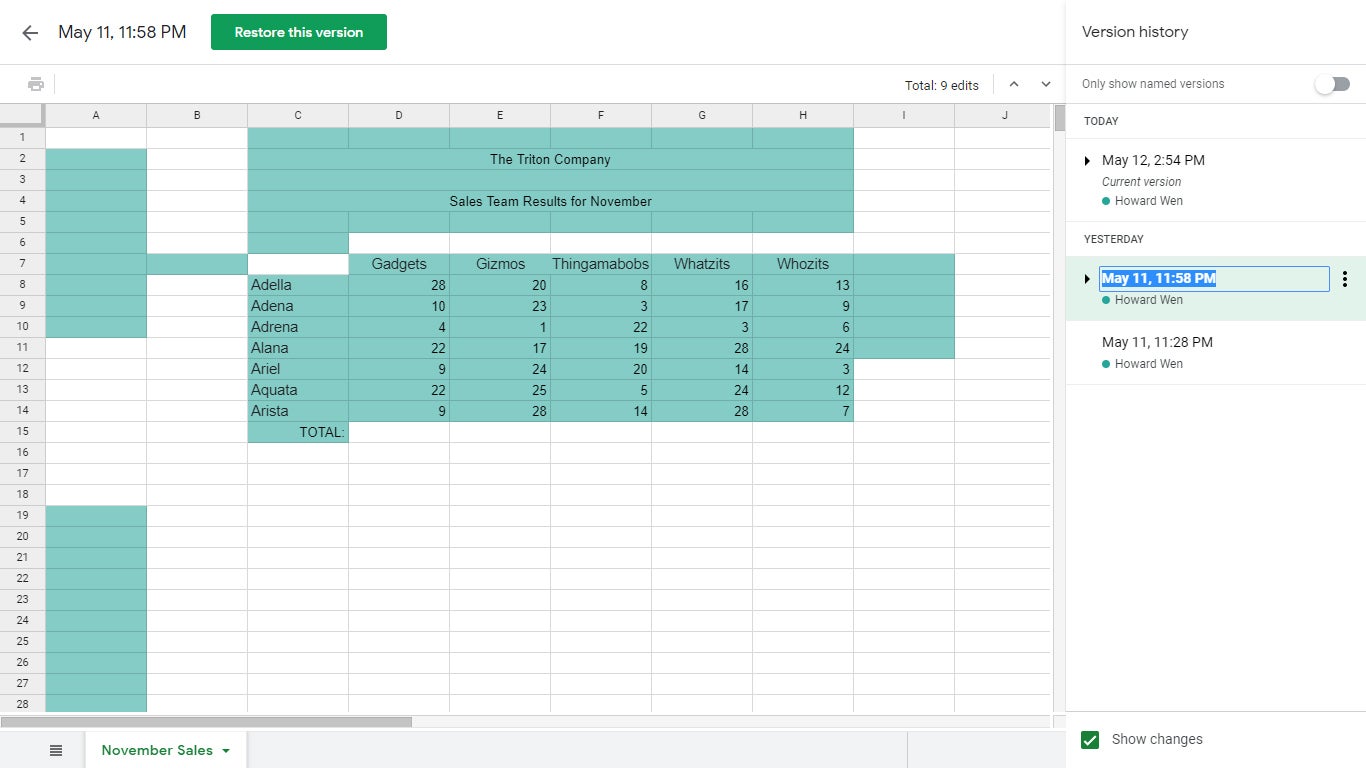Image resolution: width=1366 pixels, height=768 pixels.
Task: Expand the May 12, 2:54 PM version
Action: tap(1087, 160)
